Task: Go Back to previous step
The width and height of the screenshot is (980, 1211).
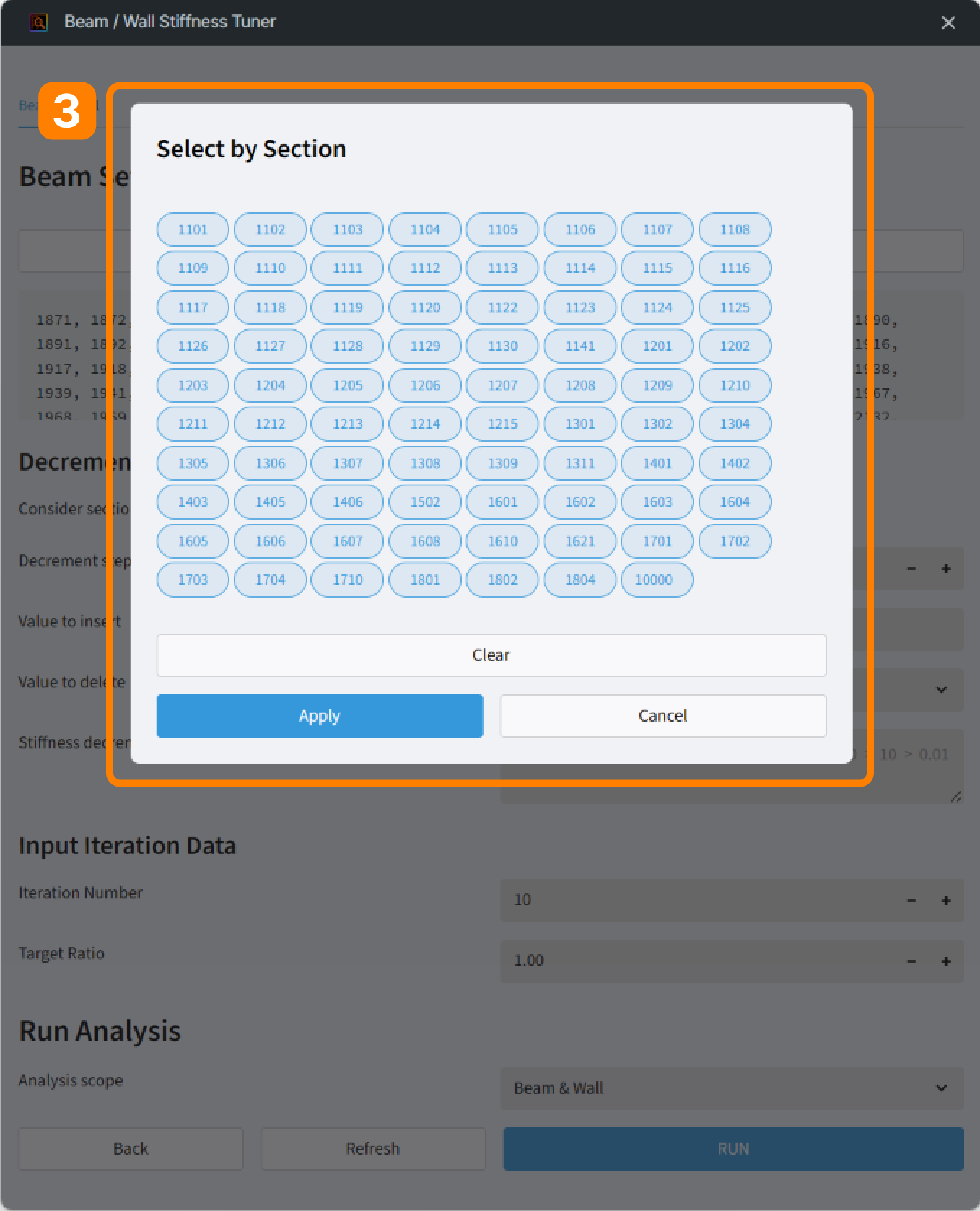Action: coord(131,1149)
